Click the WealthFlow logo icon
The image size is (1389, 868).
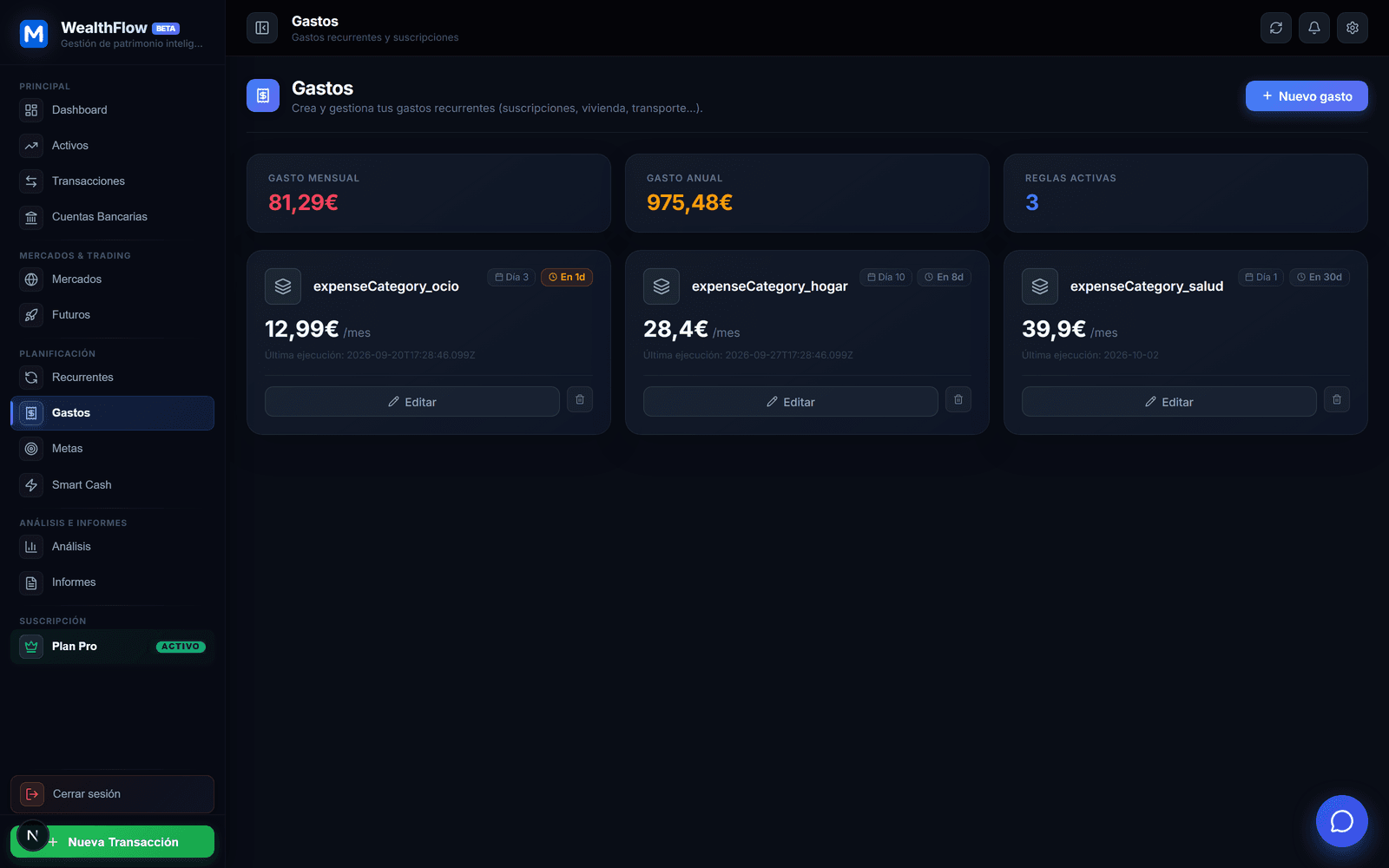(x=34, y=34)
